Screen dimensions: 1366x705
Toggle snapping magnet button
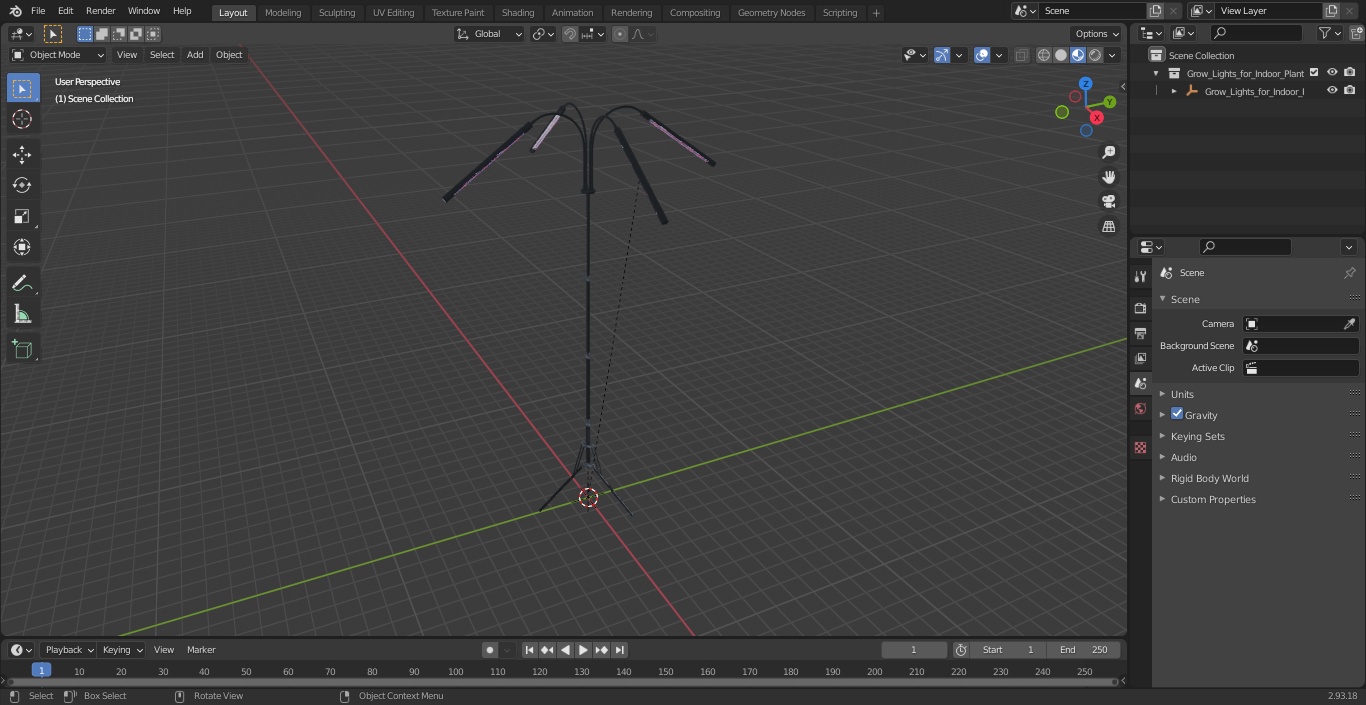[570, 34]
